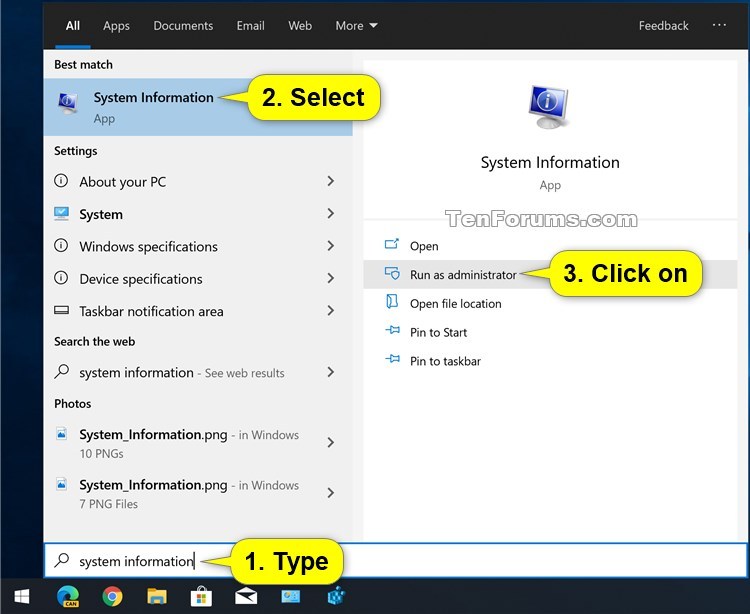750x614 pixels.
Task: Click the System Information title in the preview pane
Action: (550, 162)
